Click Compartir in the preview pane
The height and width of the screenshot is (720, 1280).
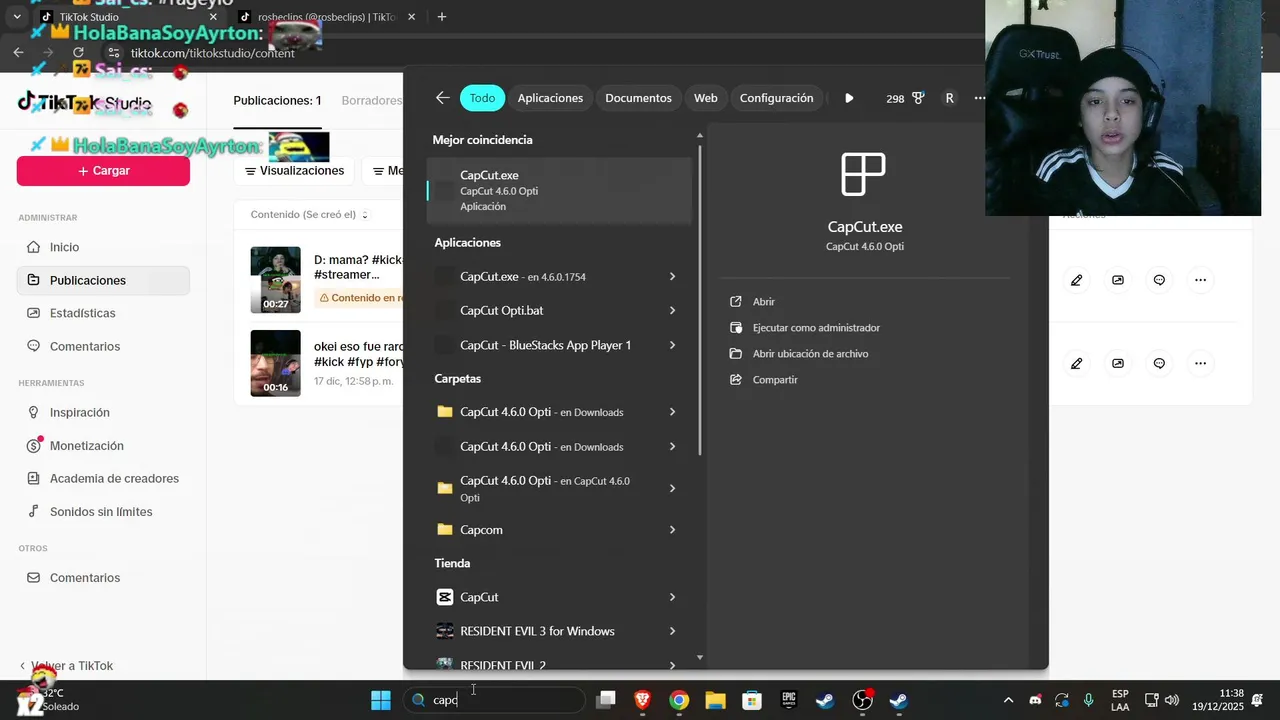pyautogui.click(x=775, y=379)
